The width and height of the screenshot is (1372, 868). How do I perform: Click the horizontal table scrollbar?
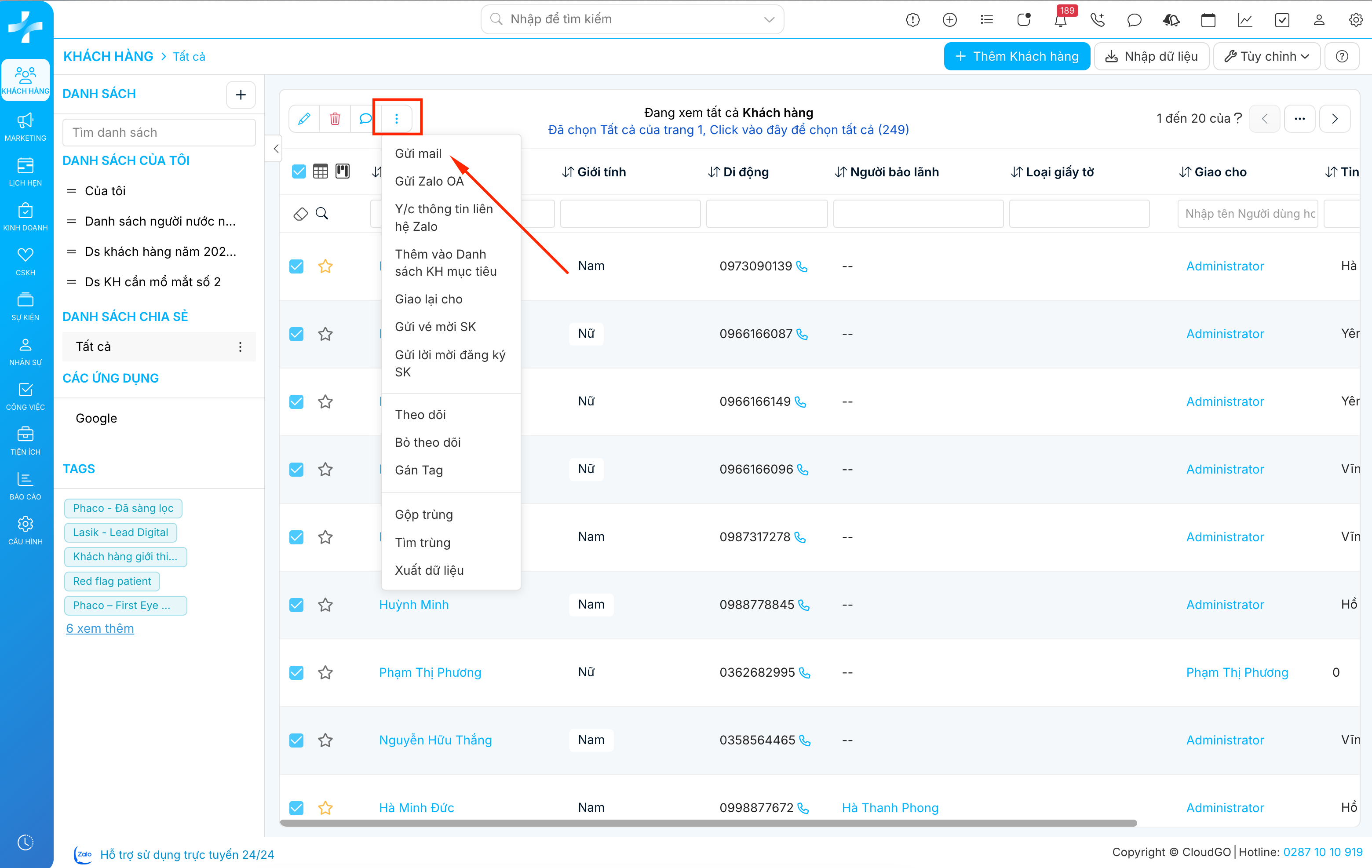pos(708,823)
